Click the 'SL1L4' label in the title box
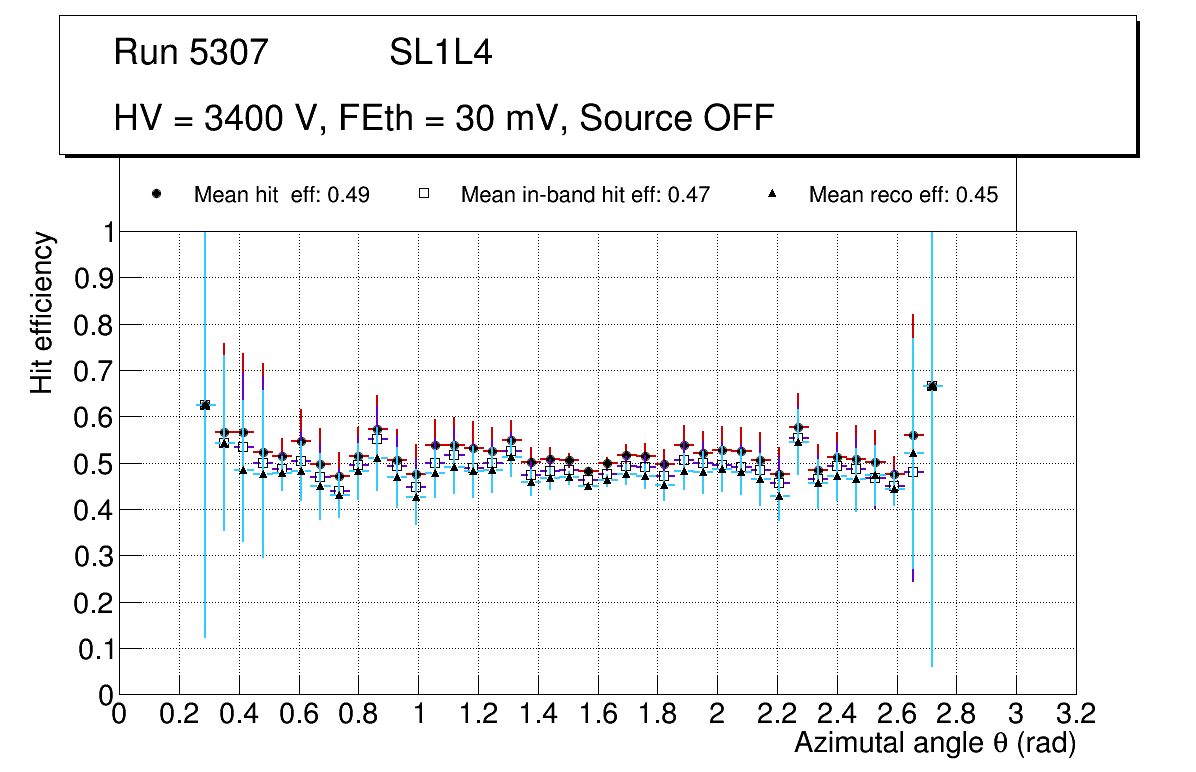Screen dimensions: 1196x772 click(440, 52)
